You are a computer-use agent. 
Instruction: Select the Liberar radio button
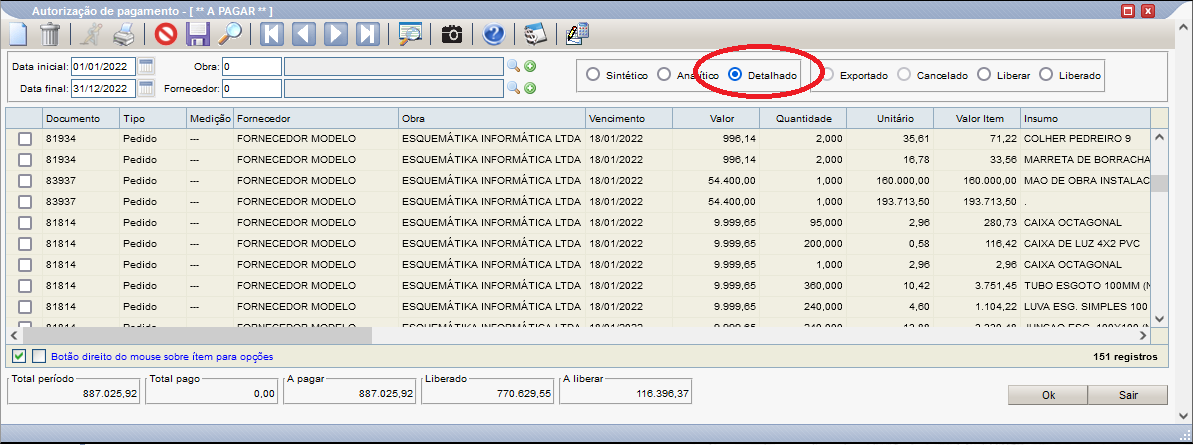[x=984, y=75]
